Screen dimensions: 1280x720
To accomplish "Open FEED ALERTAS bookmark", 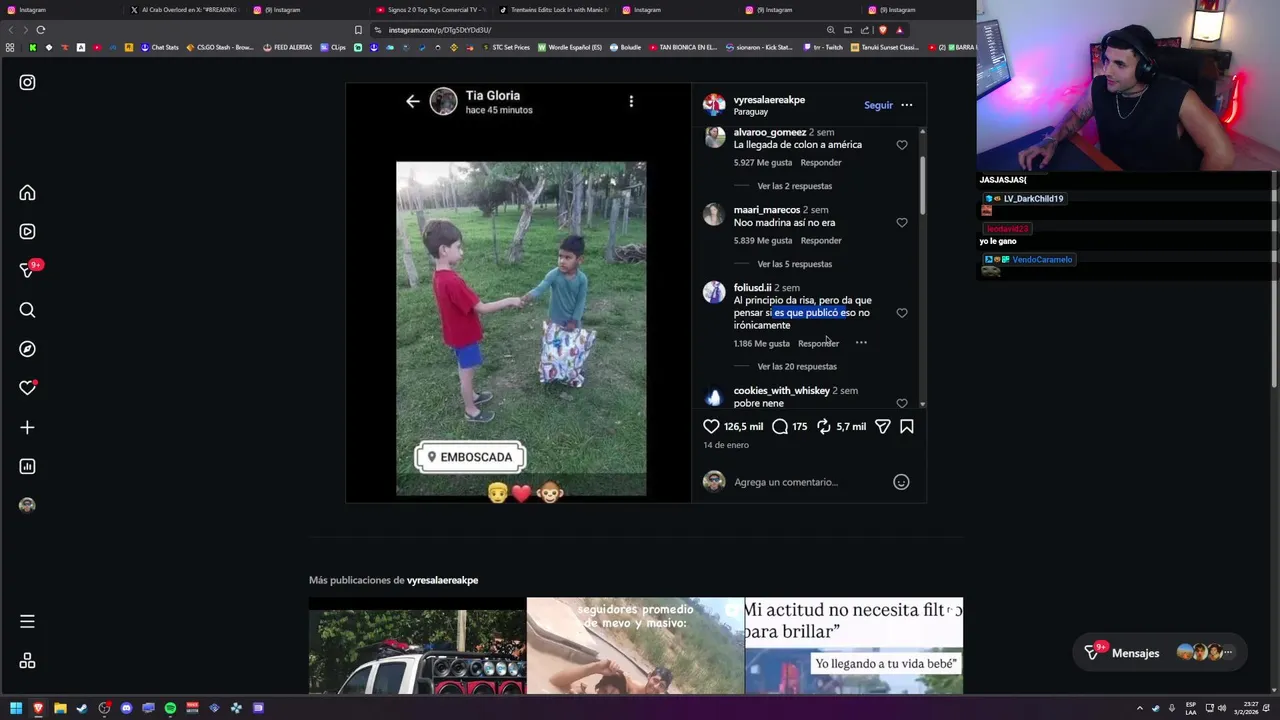I will [x=288, y=47].
